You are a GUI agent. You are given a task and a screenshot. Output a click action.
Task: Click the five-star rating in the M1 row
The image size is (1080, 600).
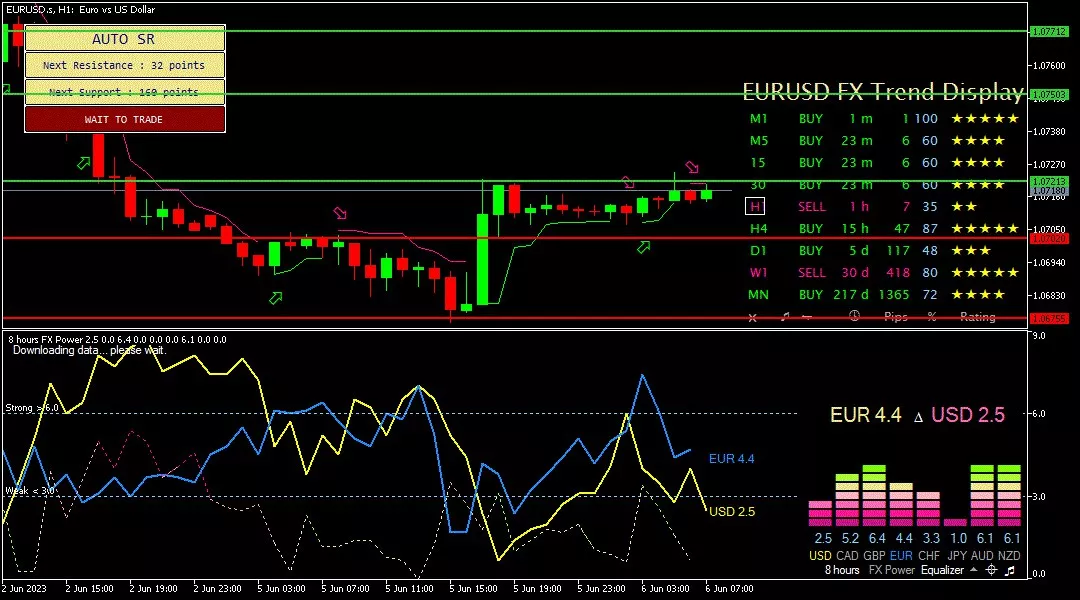coord(985,118)
